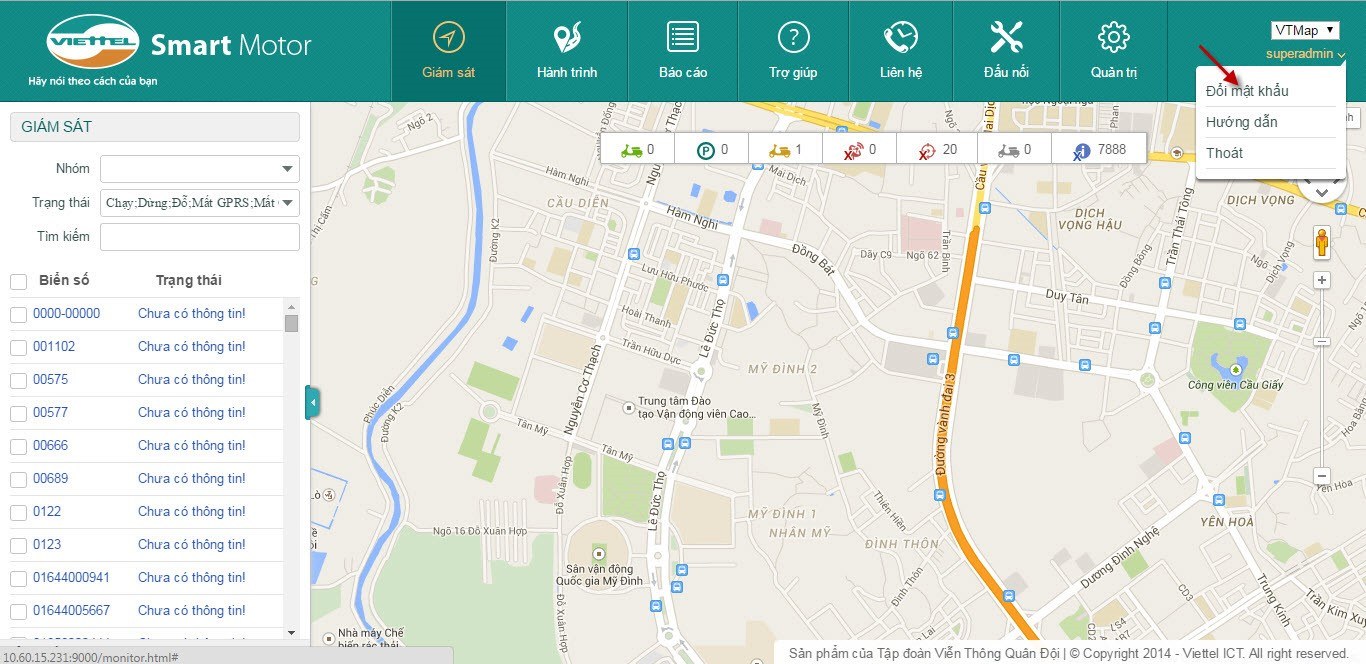This screenshot has width=1366, height=664.
Task: Select Đổi mật khẩu from user menu
Action: [1247, 91]
